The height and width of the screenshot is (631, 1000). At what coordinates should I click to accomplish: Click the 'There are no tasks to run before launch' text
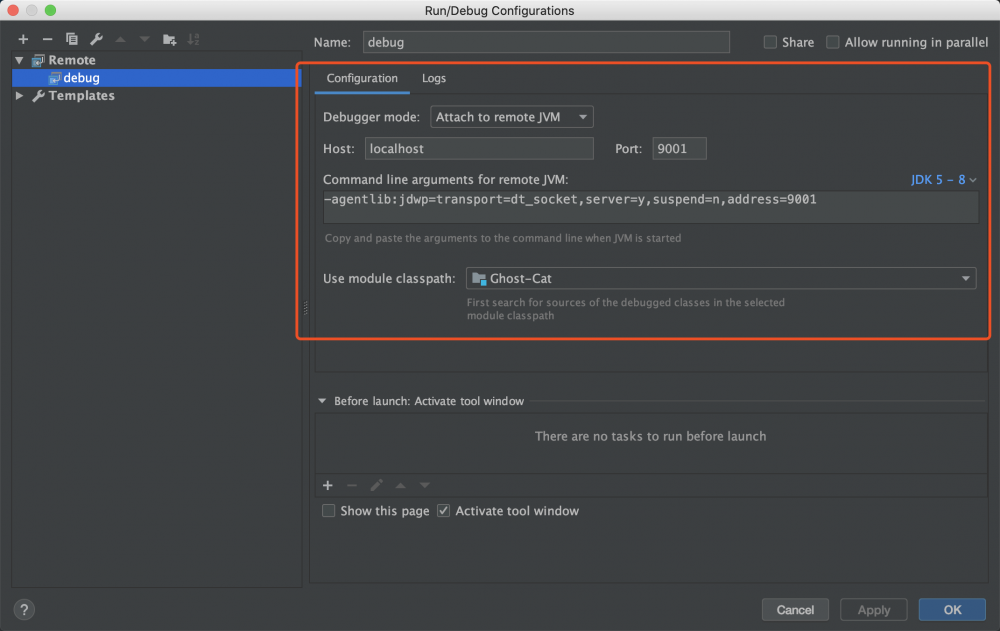point(651,436)
